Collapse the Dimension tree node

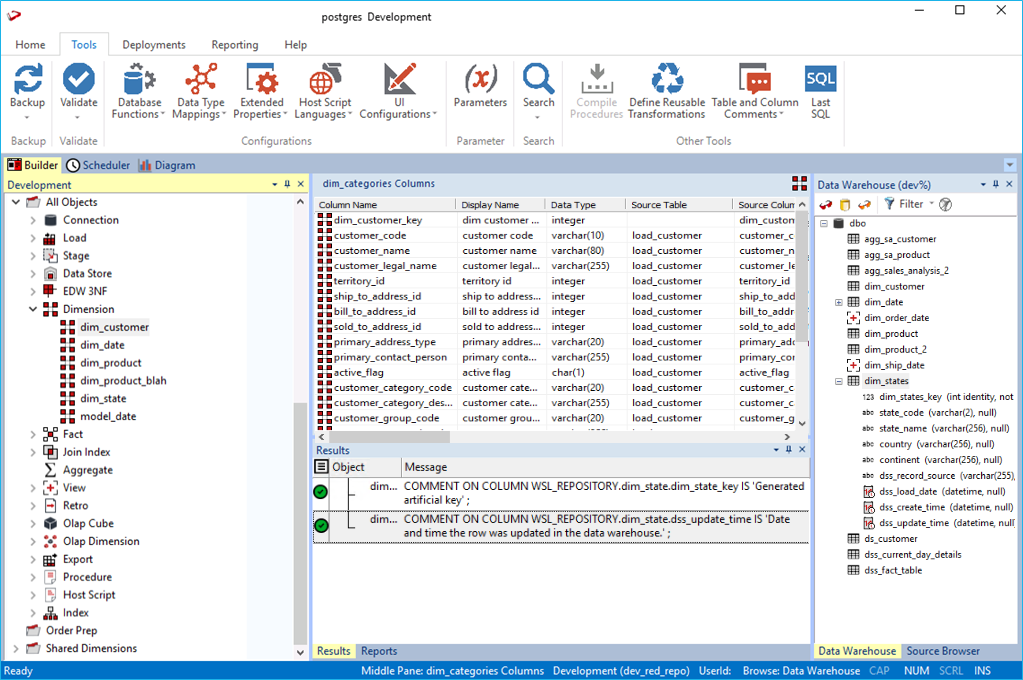32,310
